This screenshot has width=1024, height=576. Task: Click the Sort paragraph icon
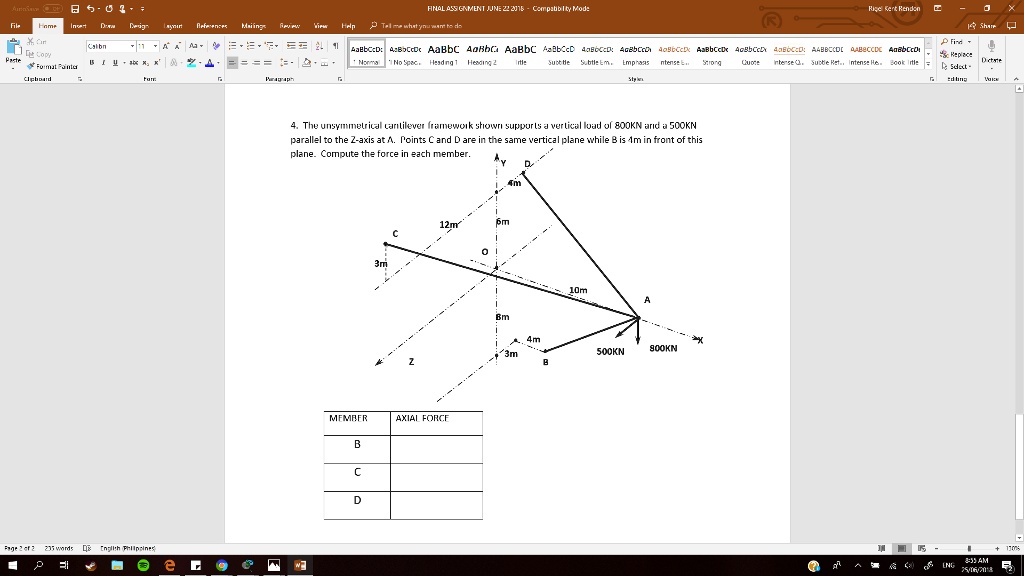319,46
